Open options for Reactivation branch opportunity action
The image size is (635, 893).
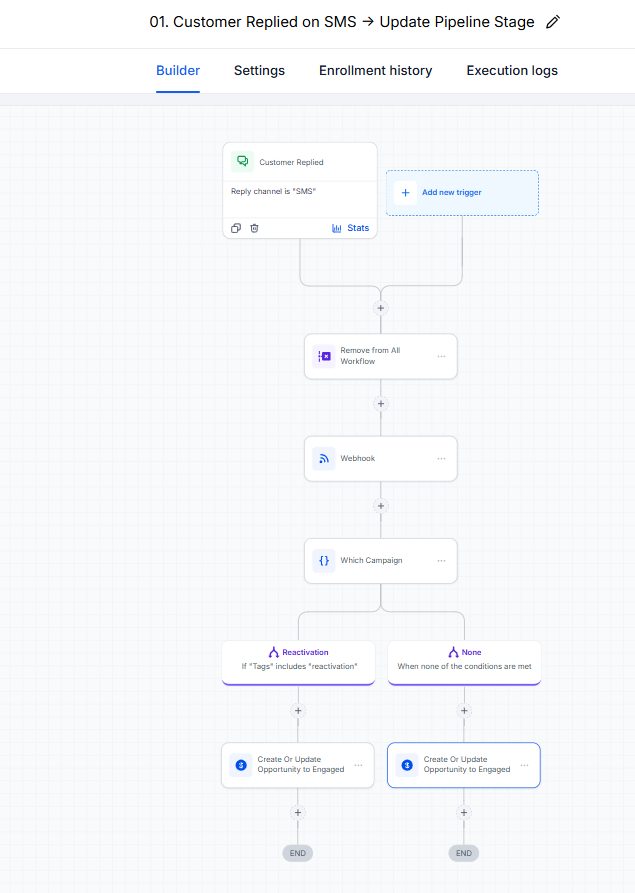click(358, 765)
